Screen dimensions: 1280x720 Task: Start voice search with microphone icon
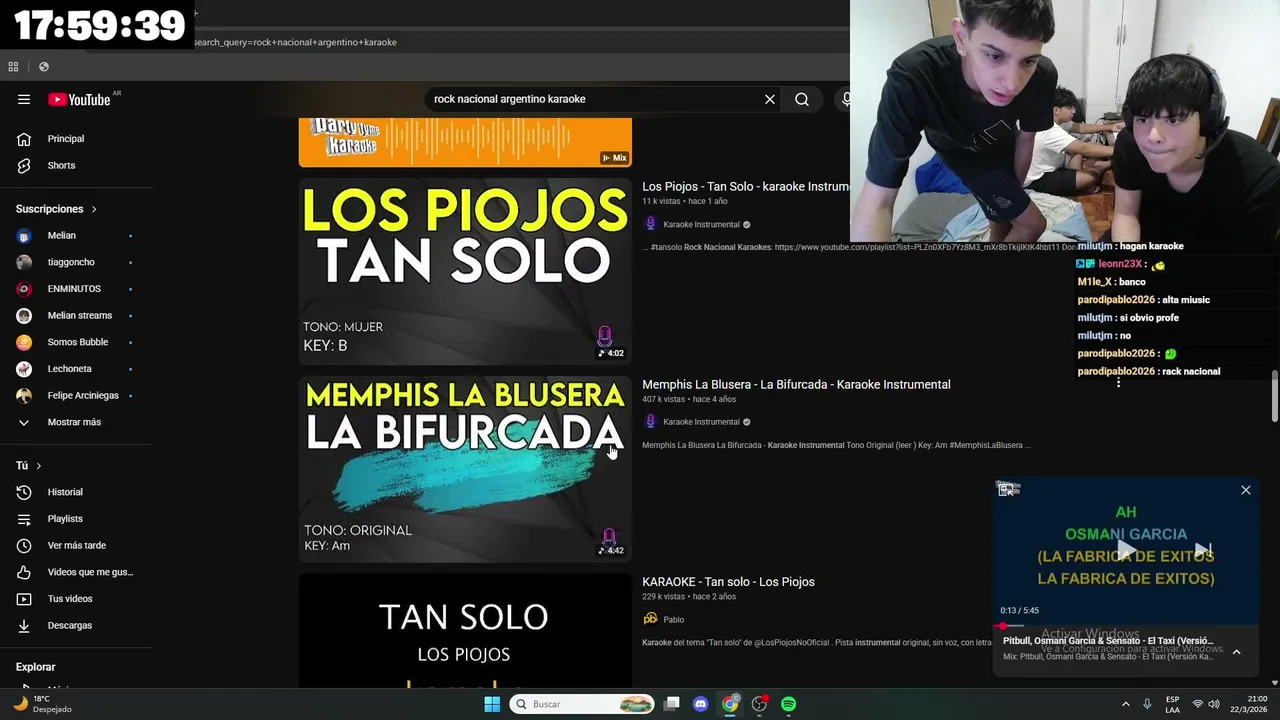846,99
